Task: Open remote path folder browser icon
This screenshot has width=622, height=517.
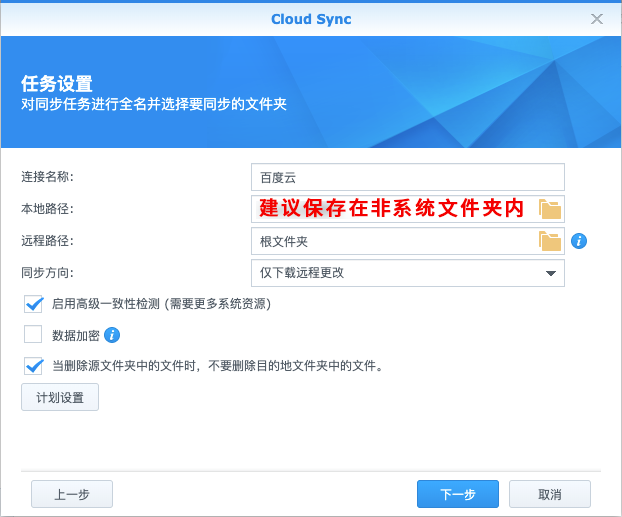Action: (550, 241)
